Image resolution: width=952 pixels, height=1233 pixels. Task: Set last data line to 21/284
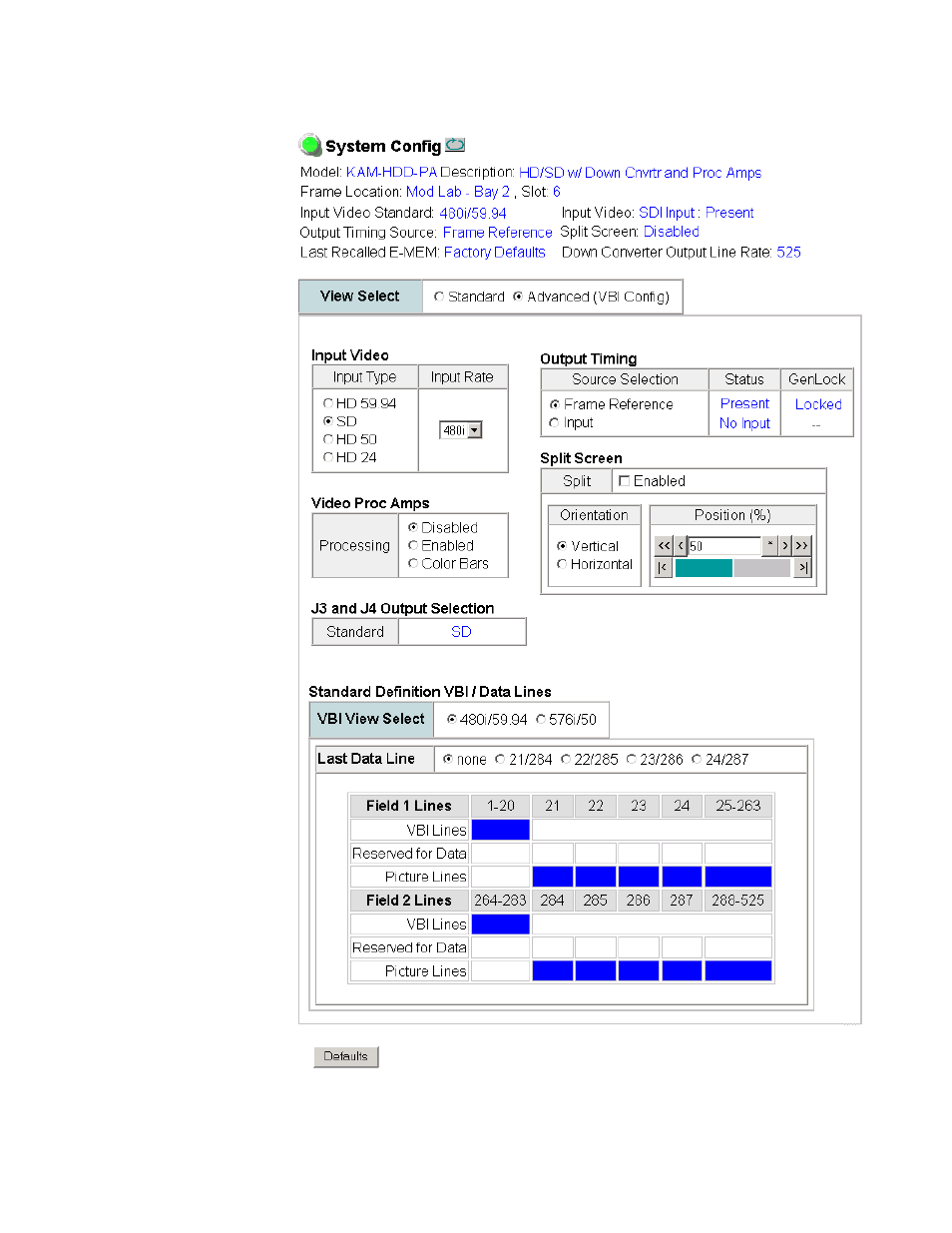tap(500, 759)
